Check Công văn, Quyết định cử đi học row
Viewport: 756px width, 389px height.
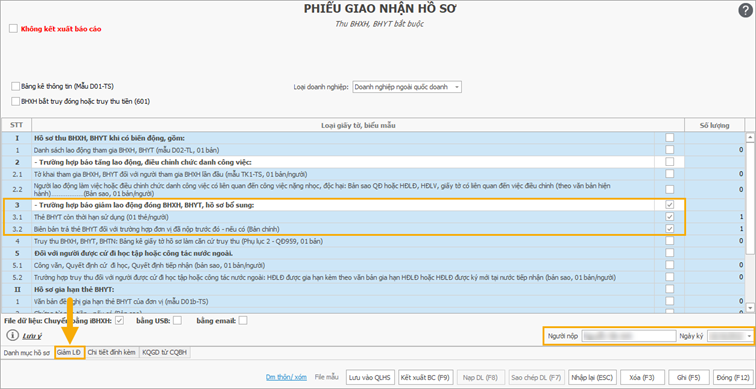[x=669, y=265]
